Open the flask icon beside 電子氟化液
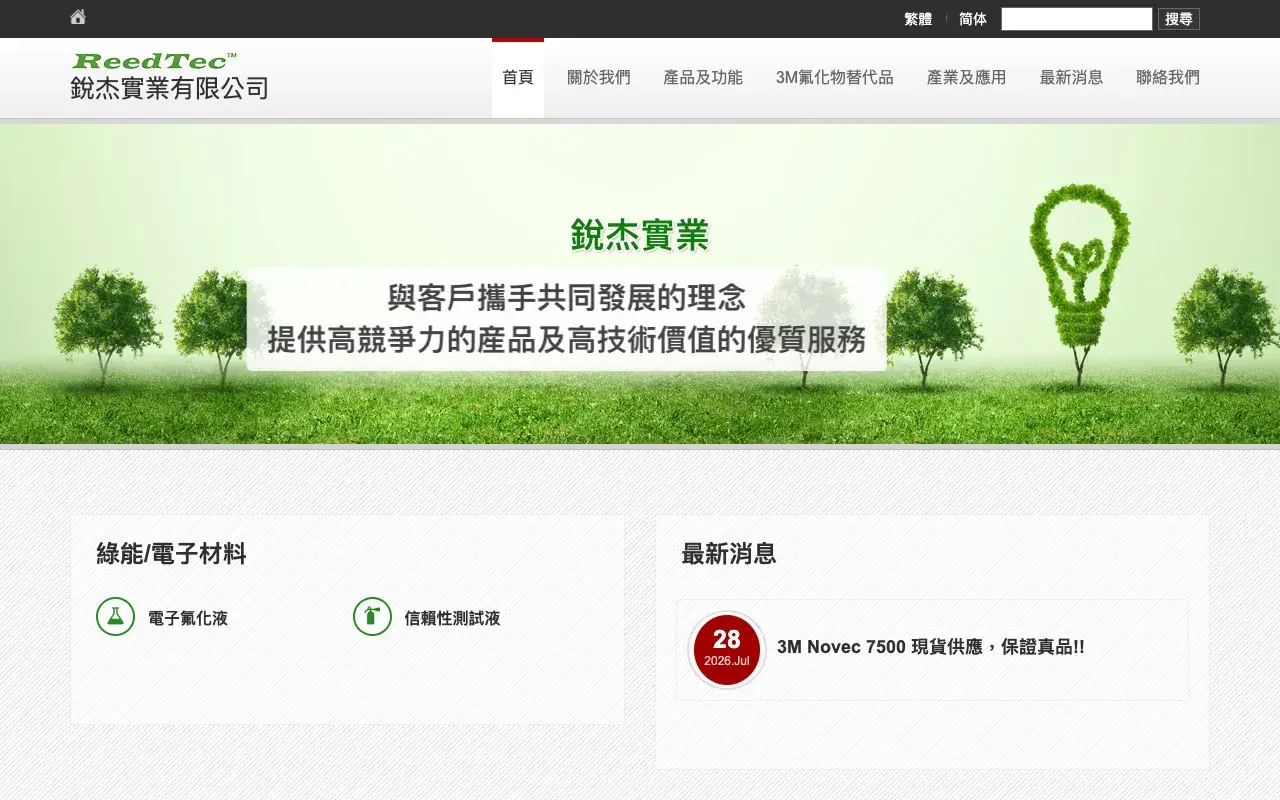 click(115, 616)
